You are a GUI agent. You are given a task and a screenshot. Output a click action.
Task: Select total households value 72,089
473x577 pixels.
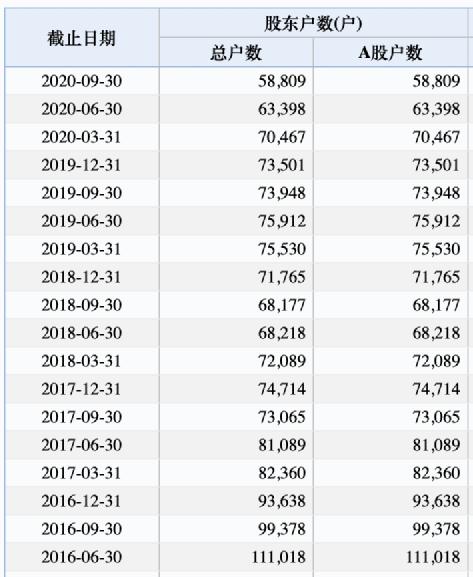[282, 361]
